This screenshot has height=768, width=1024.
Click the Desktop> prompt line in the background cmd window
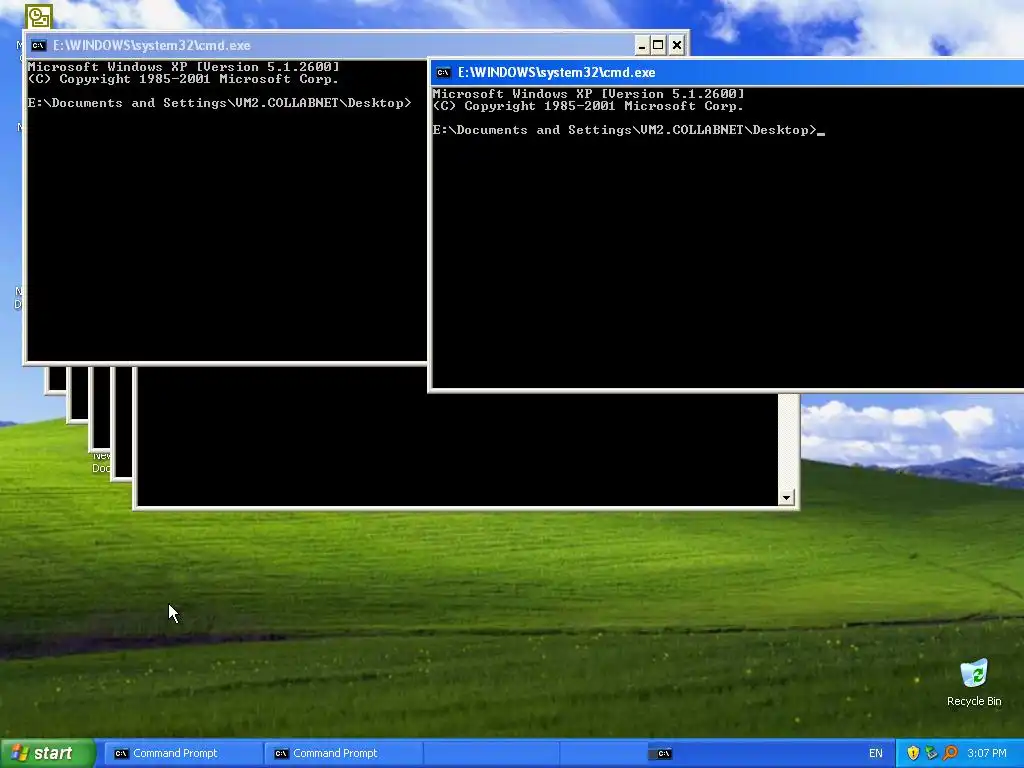coord(219,103)
